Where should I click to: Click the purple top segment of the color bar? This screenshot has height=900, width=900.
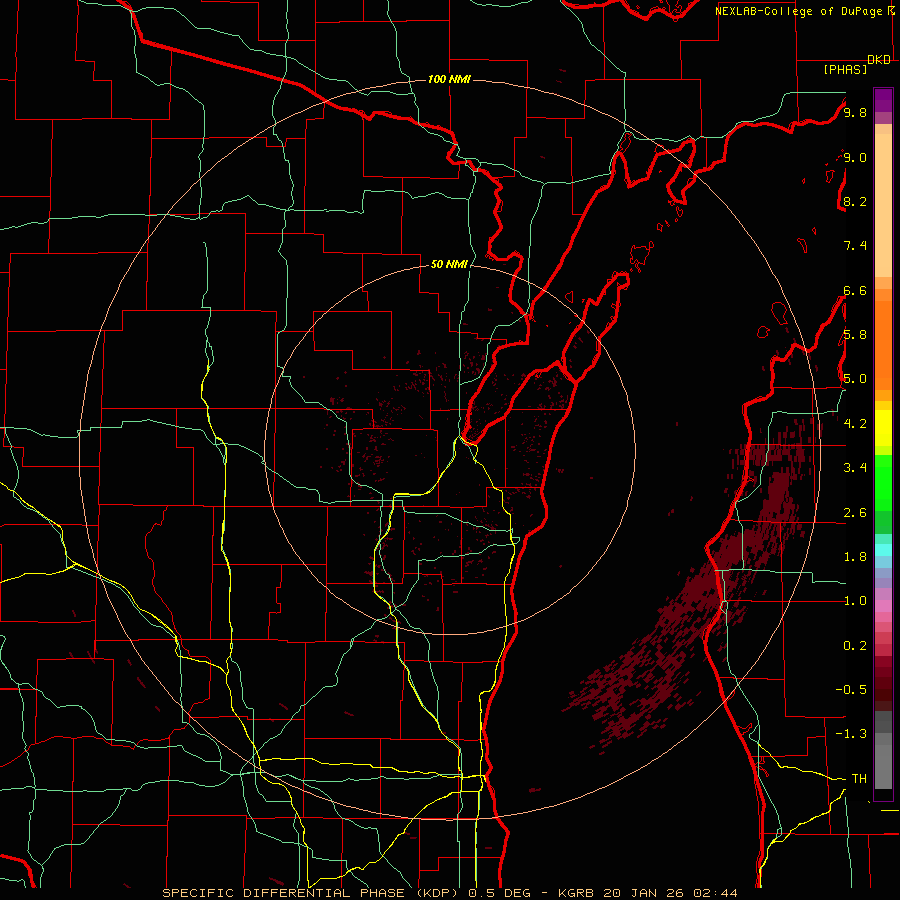tap(883, 100)
